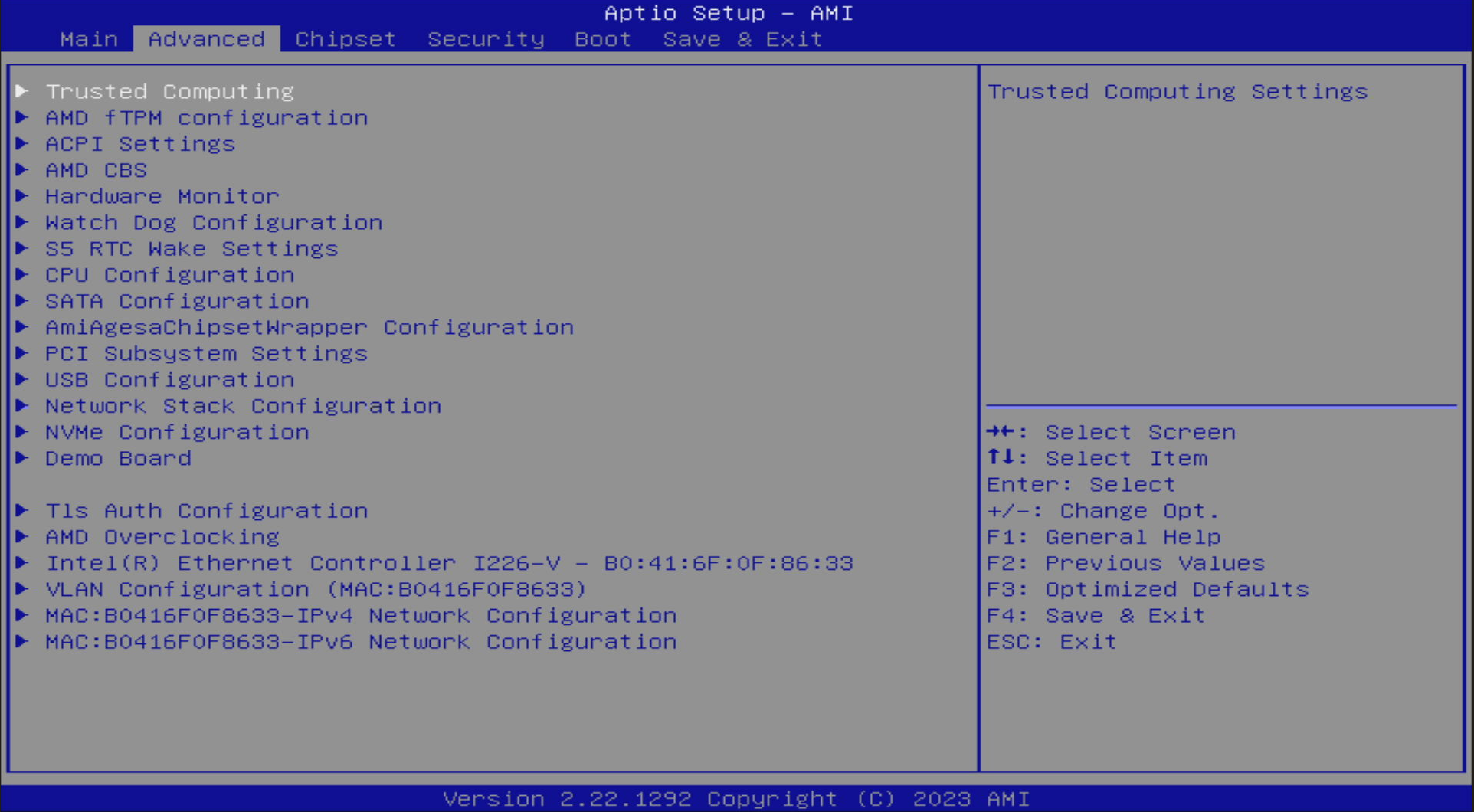Go to the Security tab
1474x812 pixels.
point(486,39)
